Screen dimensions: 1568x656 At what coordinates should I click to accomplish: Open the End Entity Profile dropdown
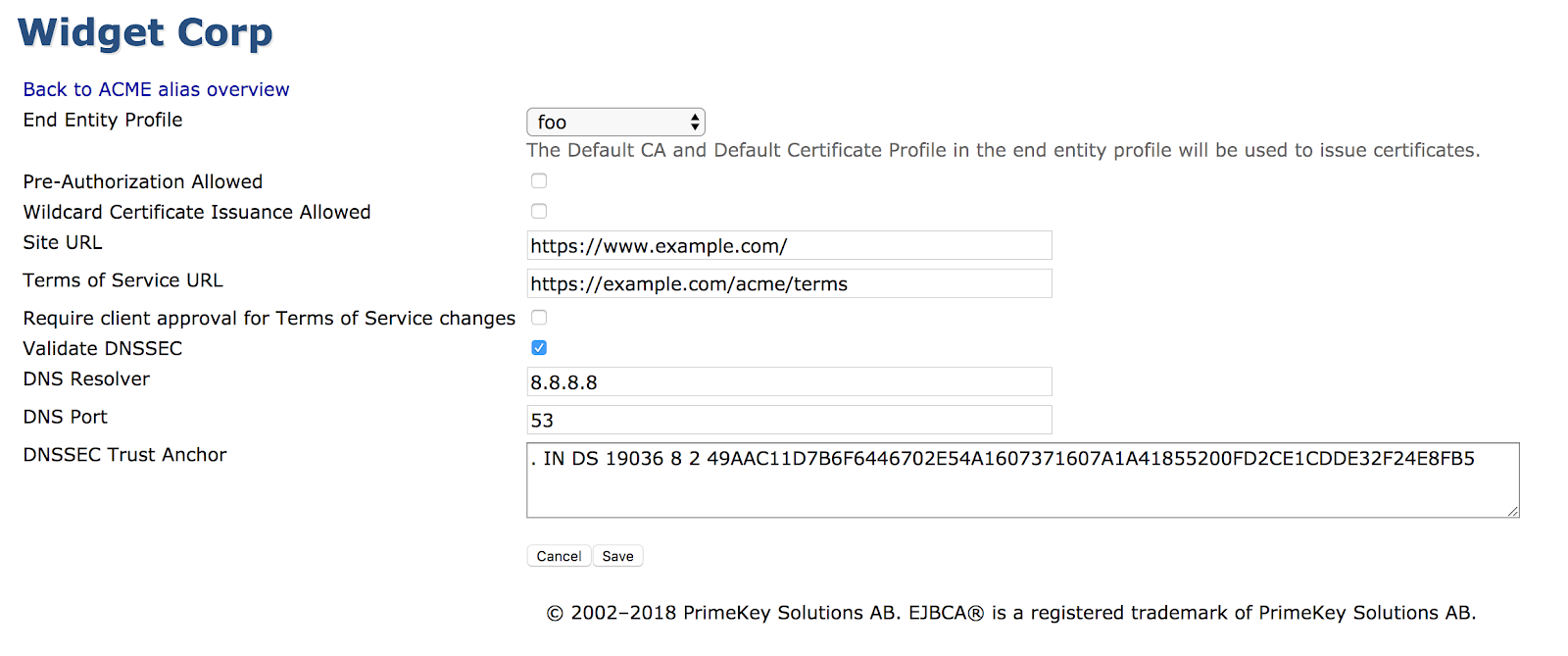tap(615, 122)
